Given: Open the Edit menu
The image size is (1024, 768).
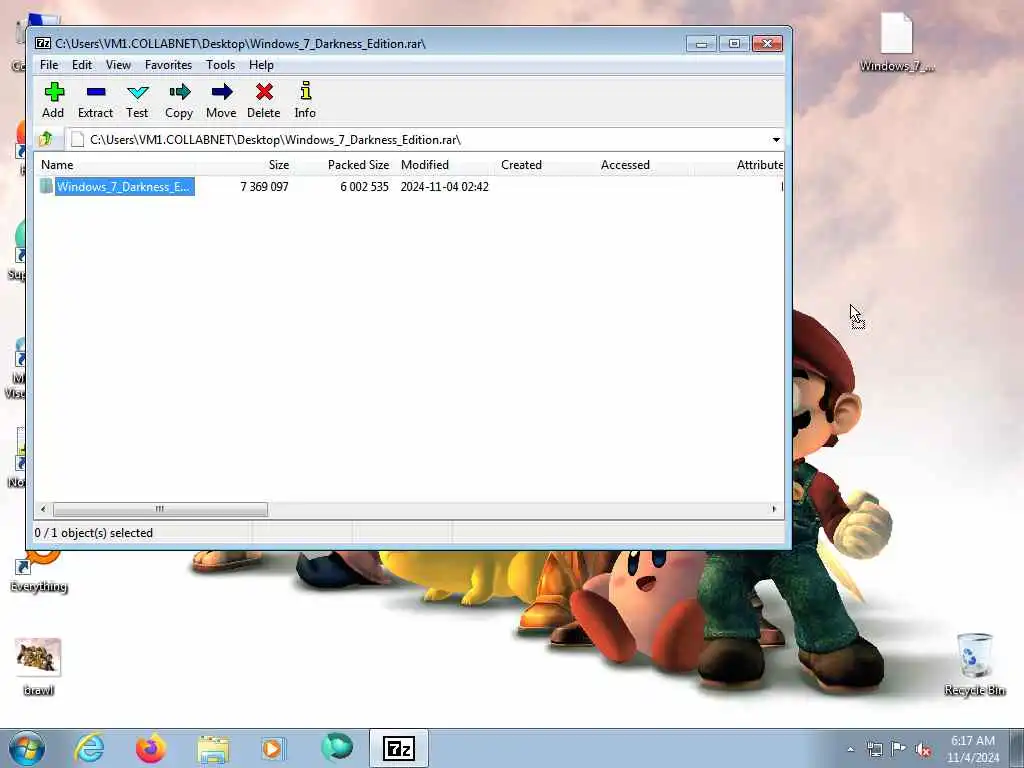Looking at the screenshot, I should point(82,65).
